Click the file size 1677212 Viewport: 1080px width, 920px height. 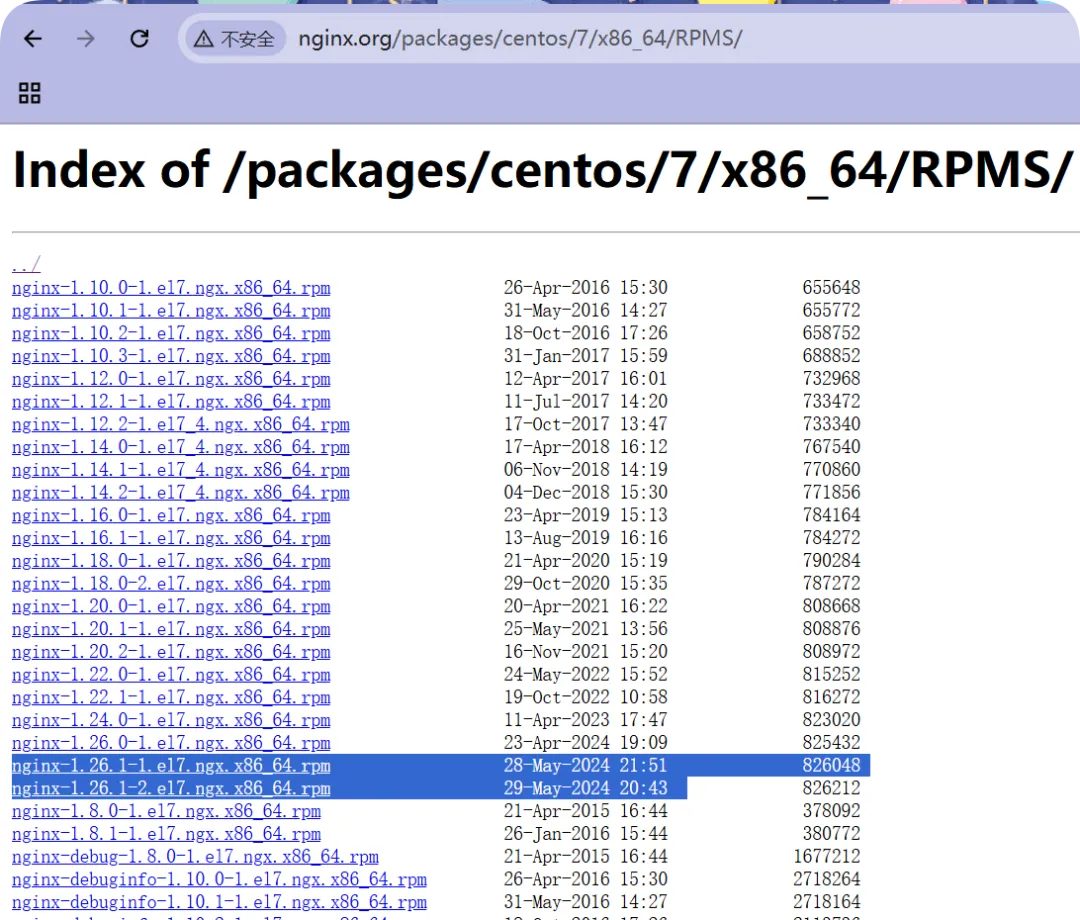pos(827,855)
